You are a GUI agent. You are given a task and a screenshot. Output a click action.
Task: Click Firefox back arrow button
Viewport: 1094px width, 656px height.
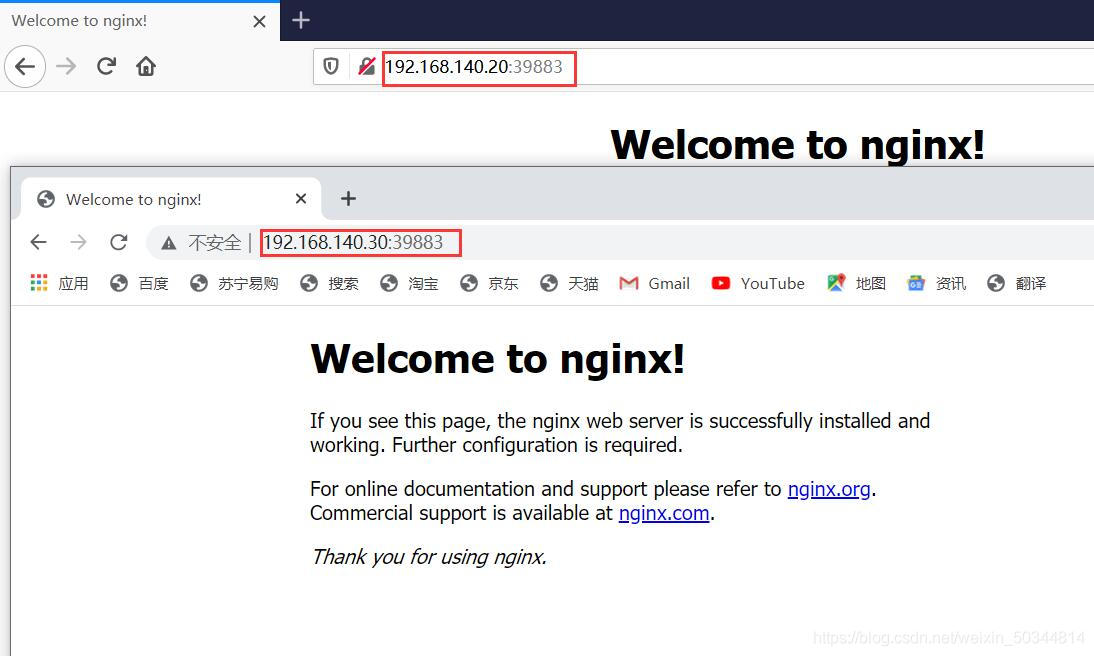point(25,66)
